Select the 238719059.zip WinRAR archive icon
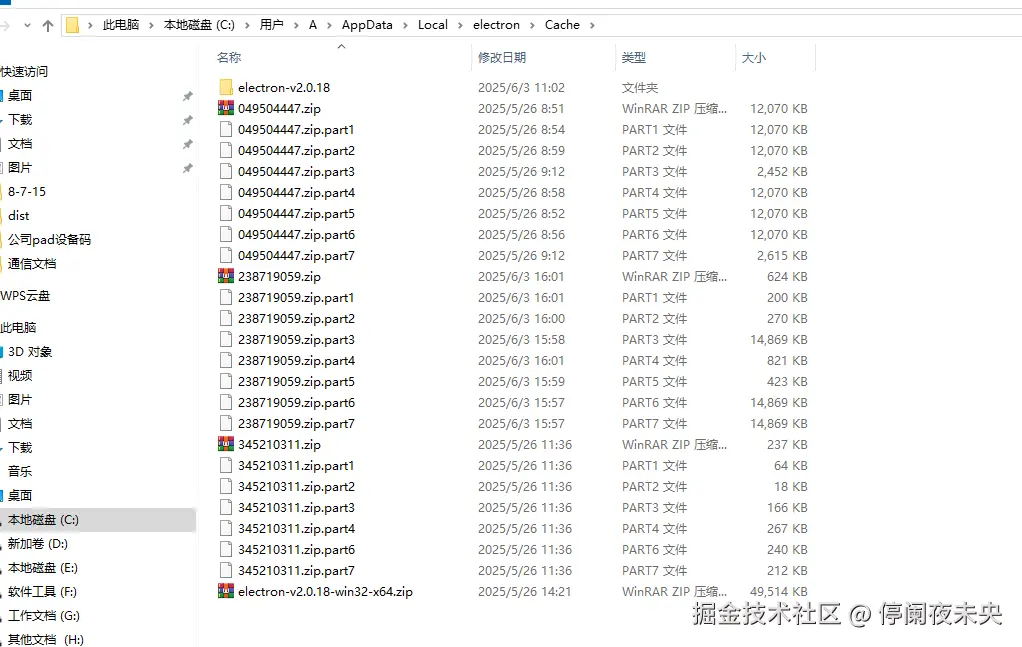The width and height of the screenshot is (1022, 647). click(x=226, y=276)
